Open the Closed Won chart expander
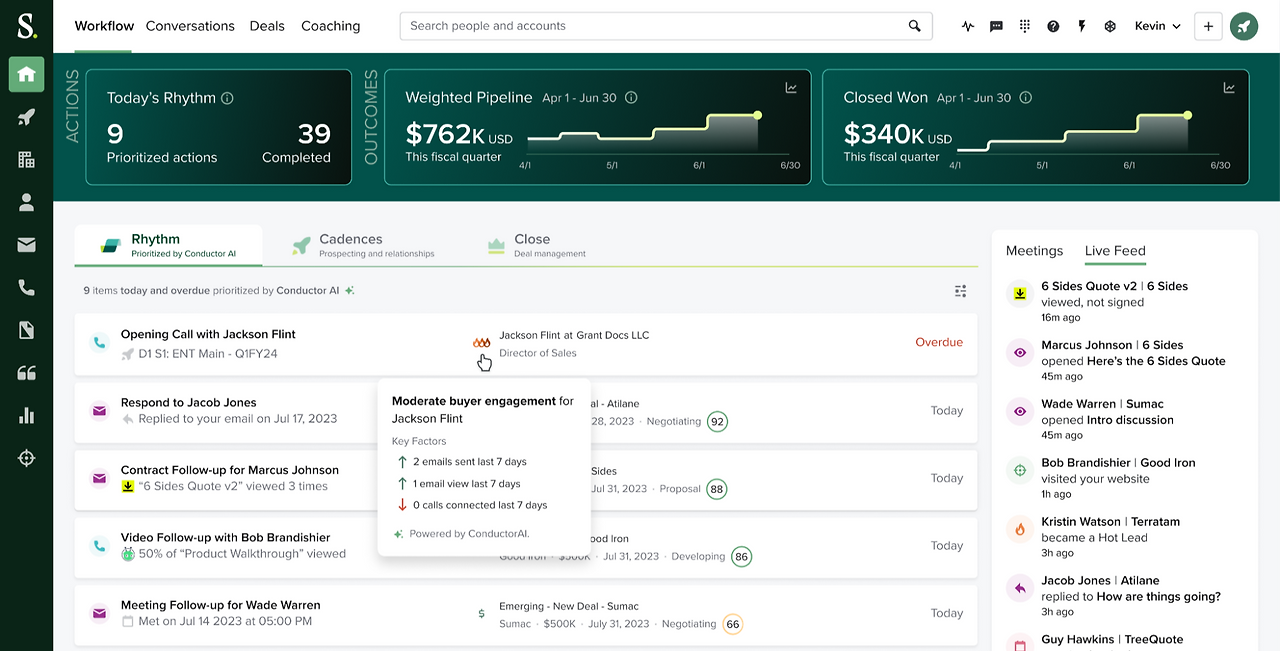Viewport: 1280px width, 651px height. click(1229, 87)
